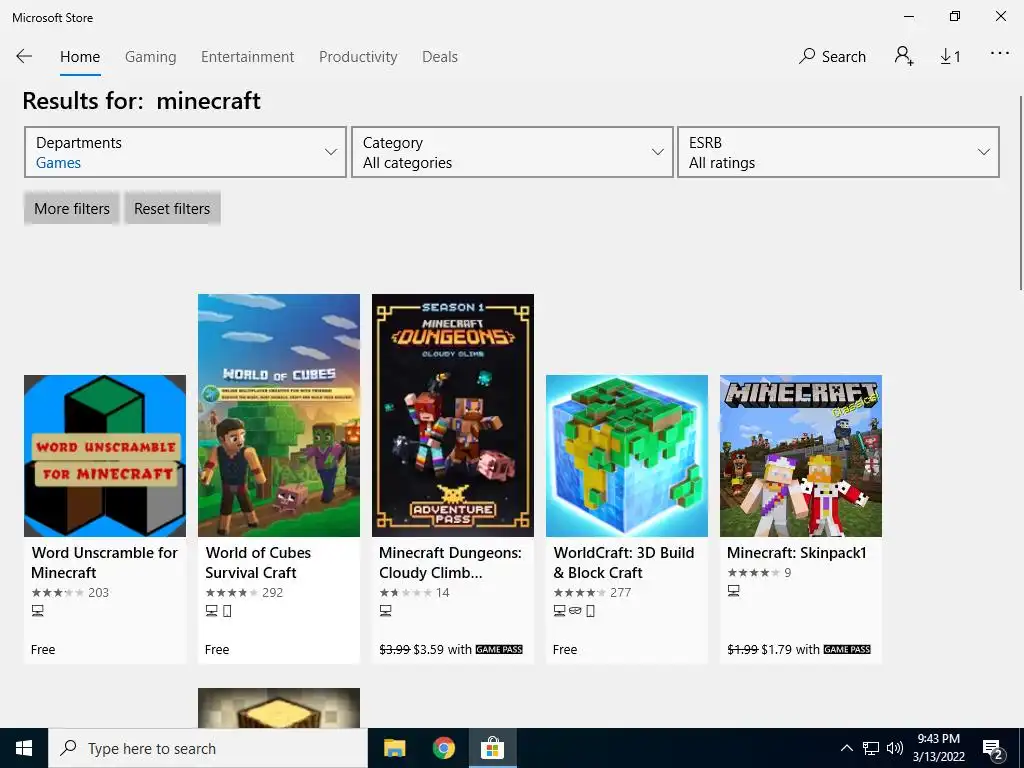The width and height of the screenshot is (1024, 768).
Task: Click the WorldCraft rating 277
Action: 592,592
